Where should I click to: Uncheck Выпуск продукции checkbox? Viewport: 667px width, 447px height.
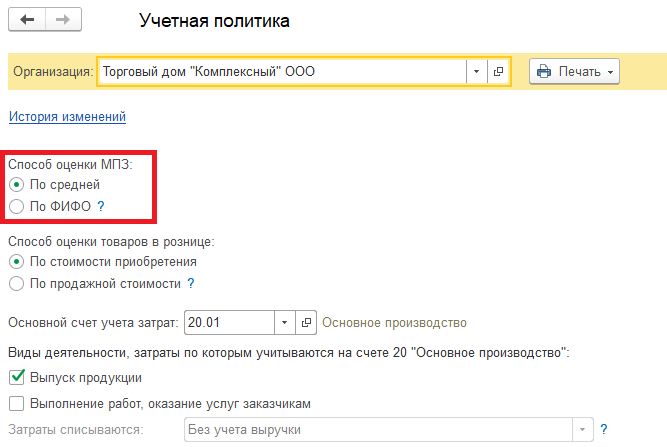tap(17, 377)
